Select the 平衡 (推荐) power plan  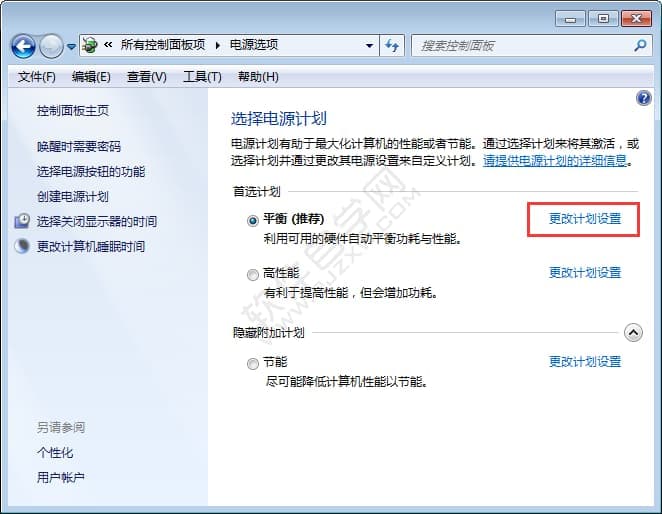(x=252, y=220)
